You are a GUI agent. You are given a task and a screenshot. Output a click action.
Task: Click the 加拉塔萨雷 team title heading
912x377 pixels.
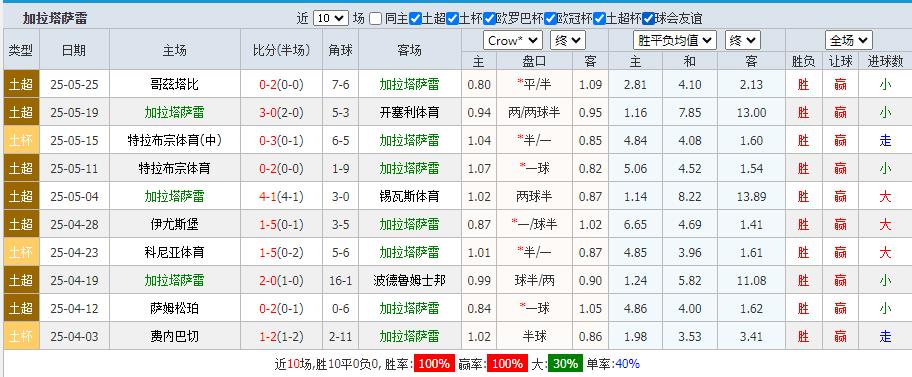[x=55, y=19]
